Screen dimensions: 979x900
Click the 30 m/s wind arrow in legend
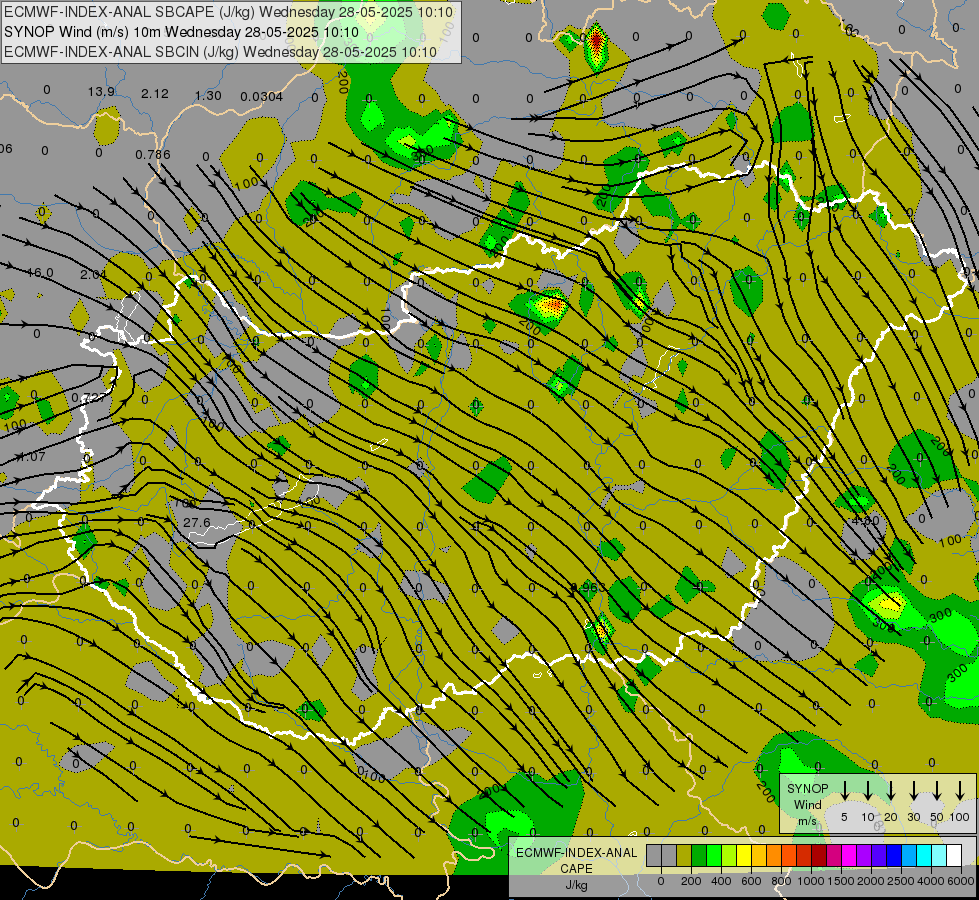point(913,790)
